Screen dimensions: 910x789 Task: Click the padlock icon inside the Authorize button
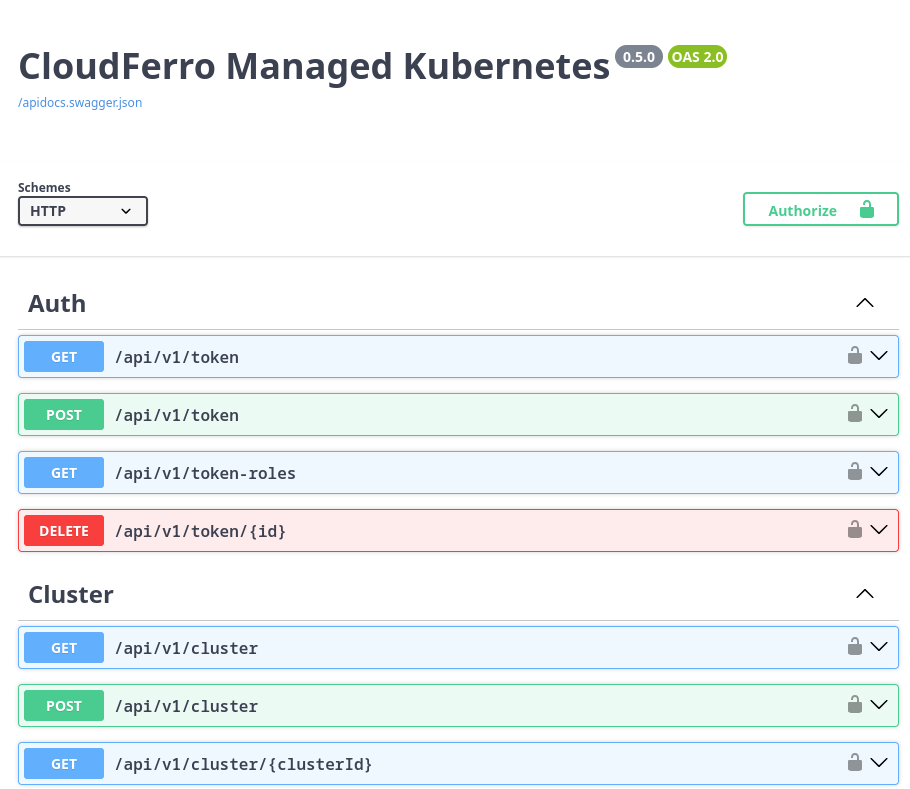[866, 209]
